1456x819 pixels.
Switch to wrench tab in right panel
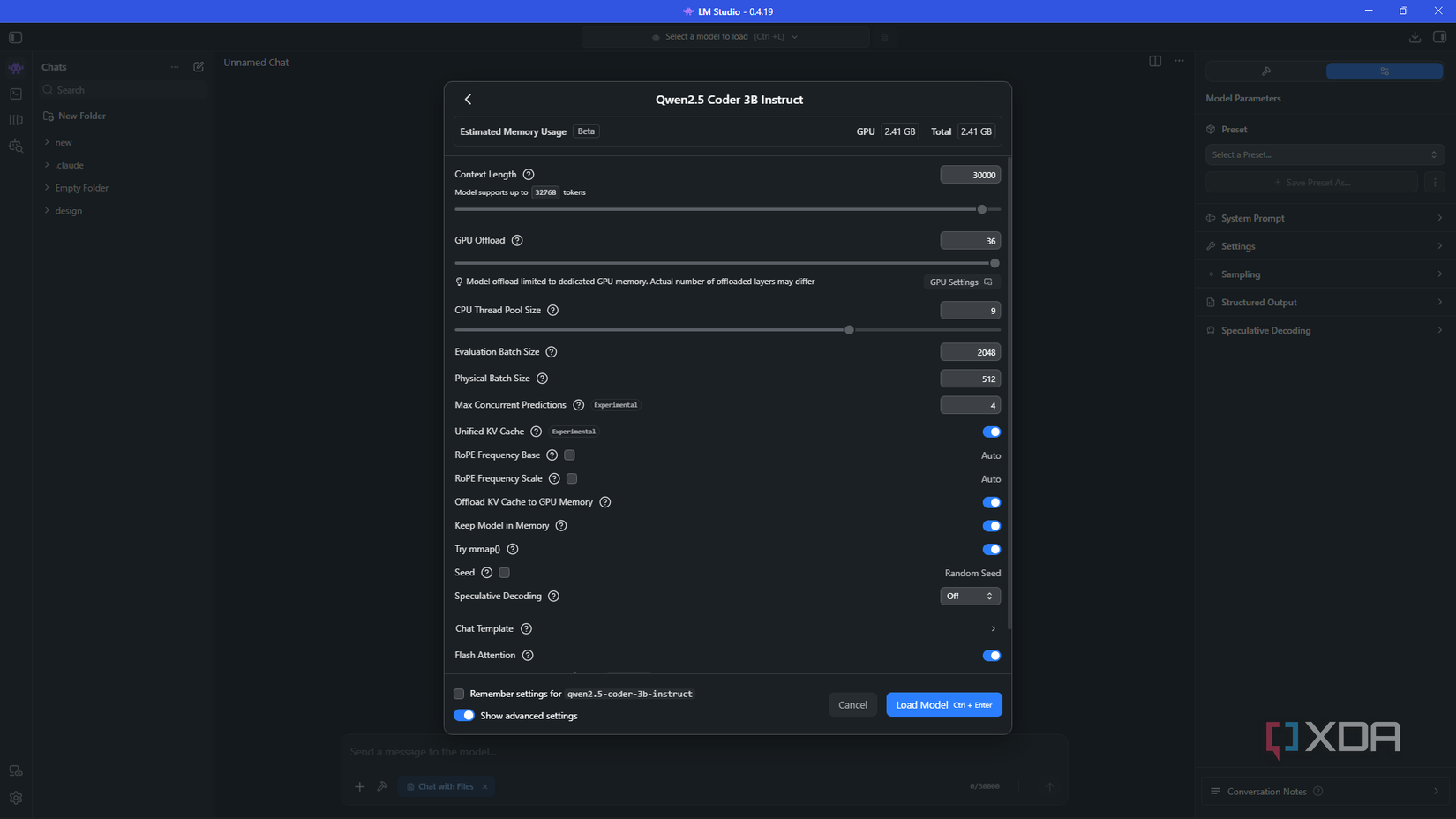(1265, 71)
